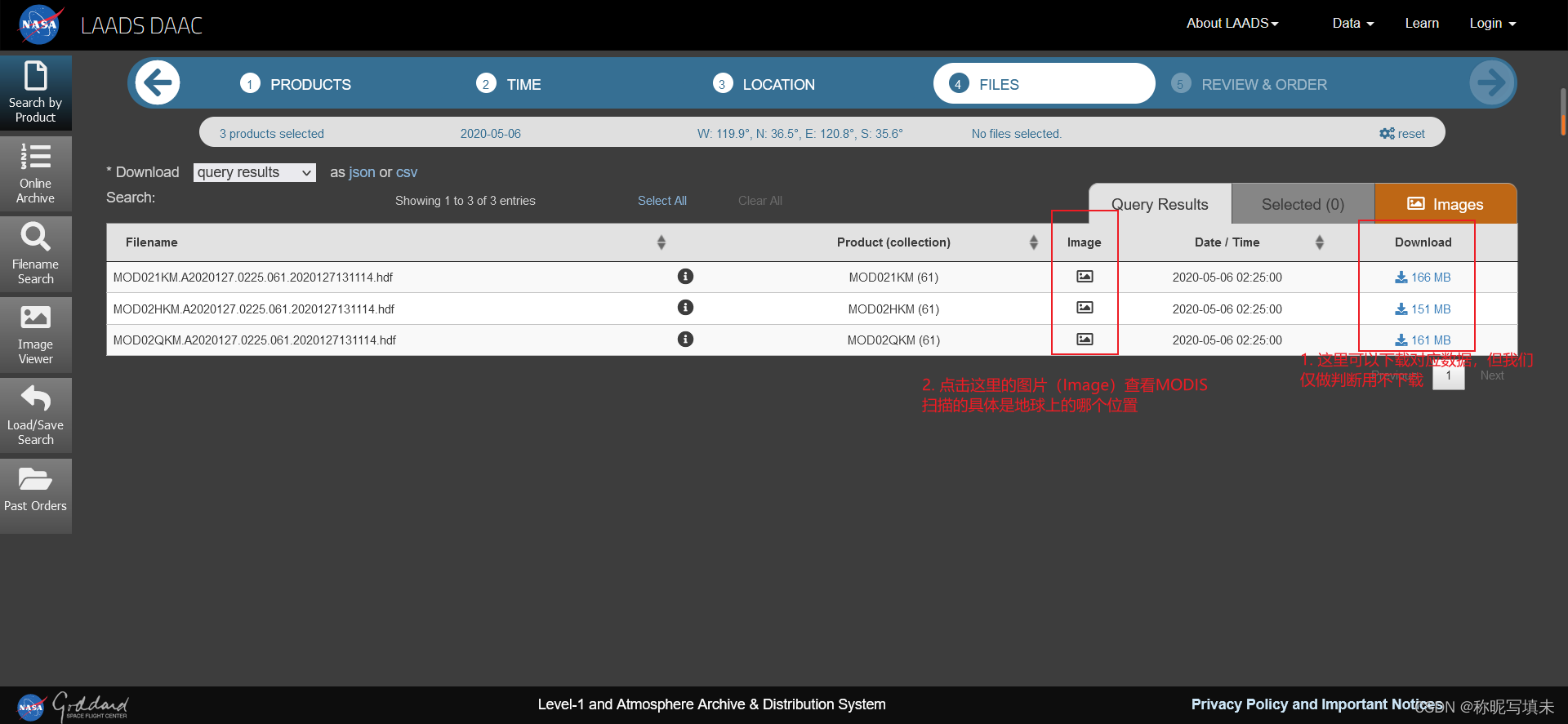
Task: Open the query results download dropdown
Action: click(255, 172)
